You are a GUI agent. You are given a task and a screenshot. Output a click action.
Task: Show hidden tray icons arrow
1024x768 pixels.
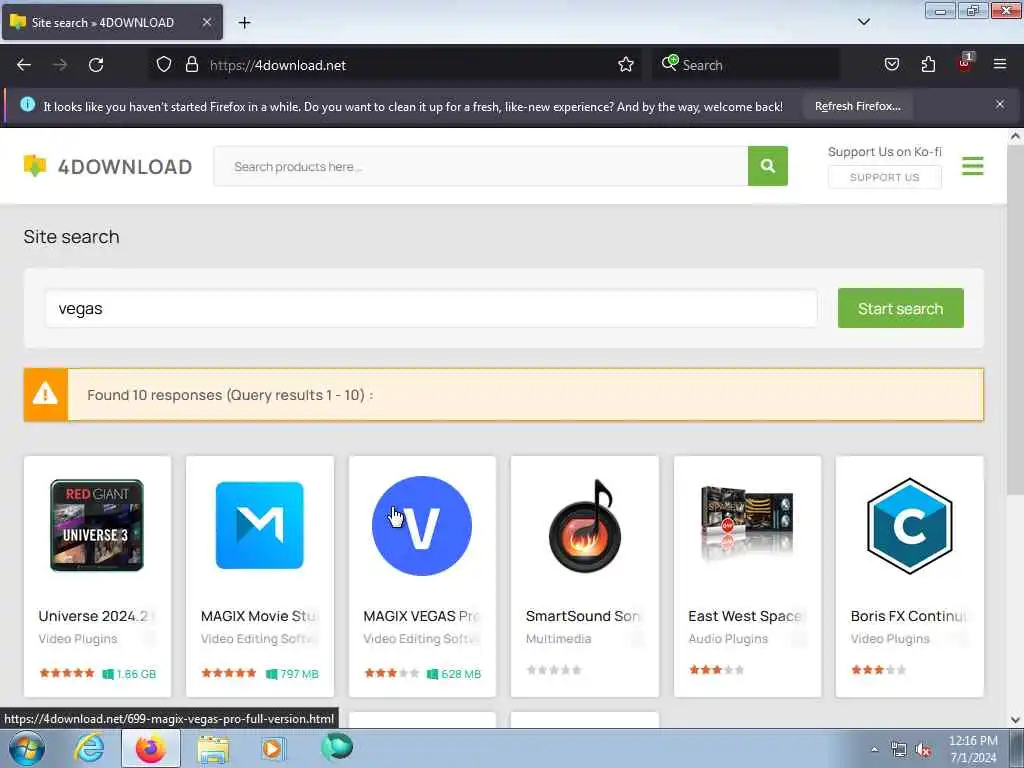coord(874,749)
